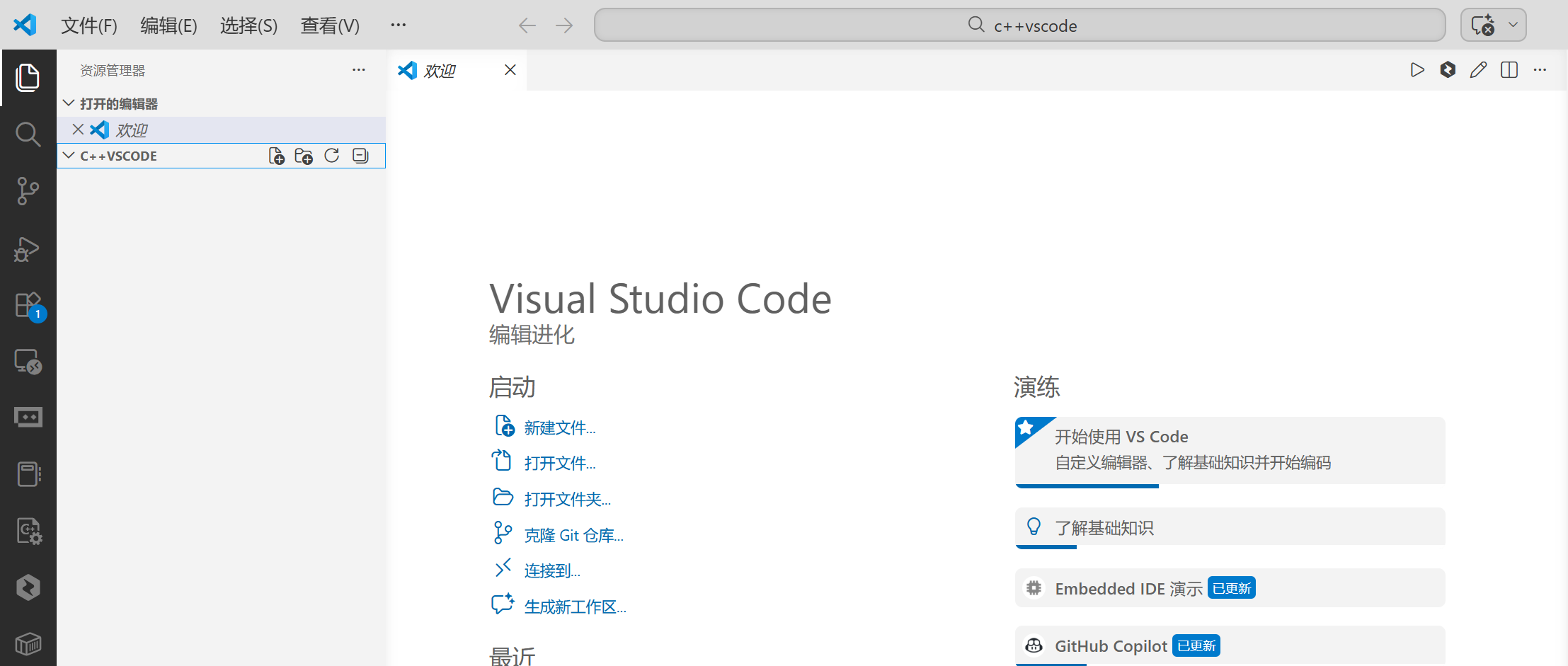Refresh the C++VSCODE explorer tree
The image size is (1568, 666).
pyautogui.click(x=332, y=156)
